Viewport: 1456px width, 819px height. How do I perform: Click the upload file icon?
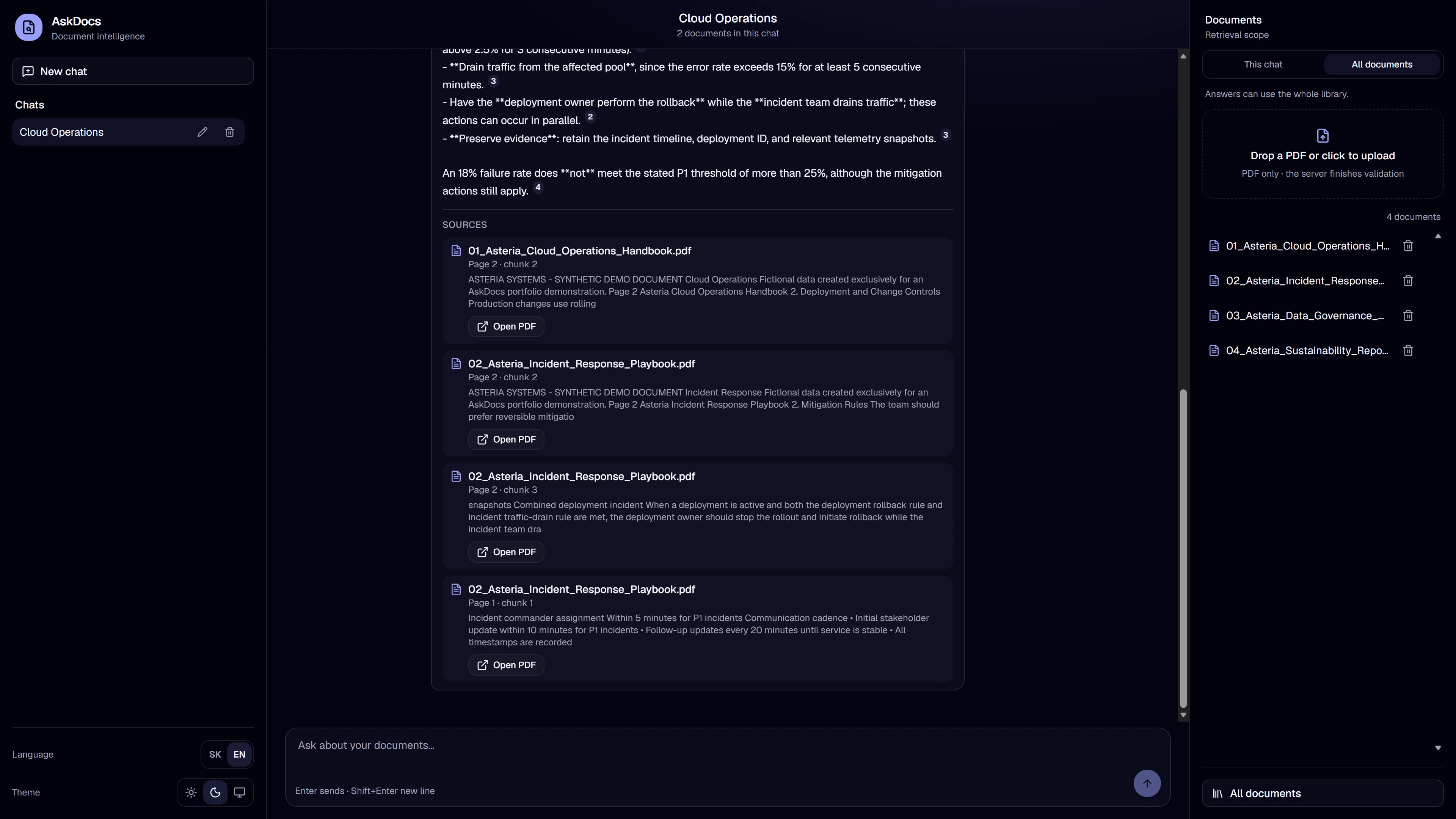[x=1323, y=136]
